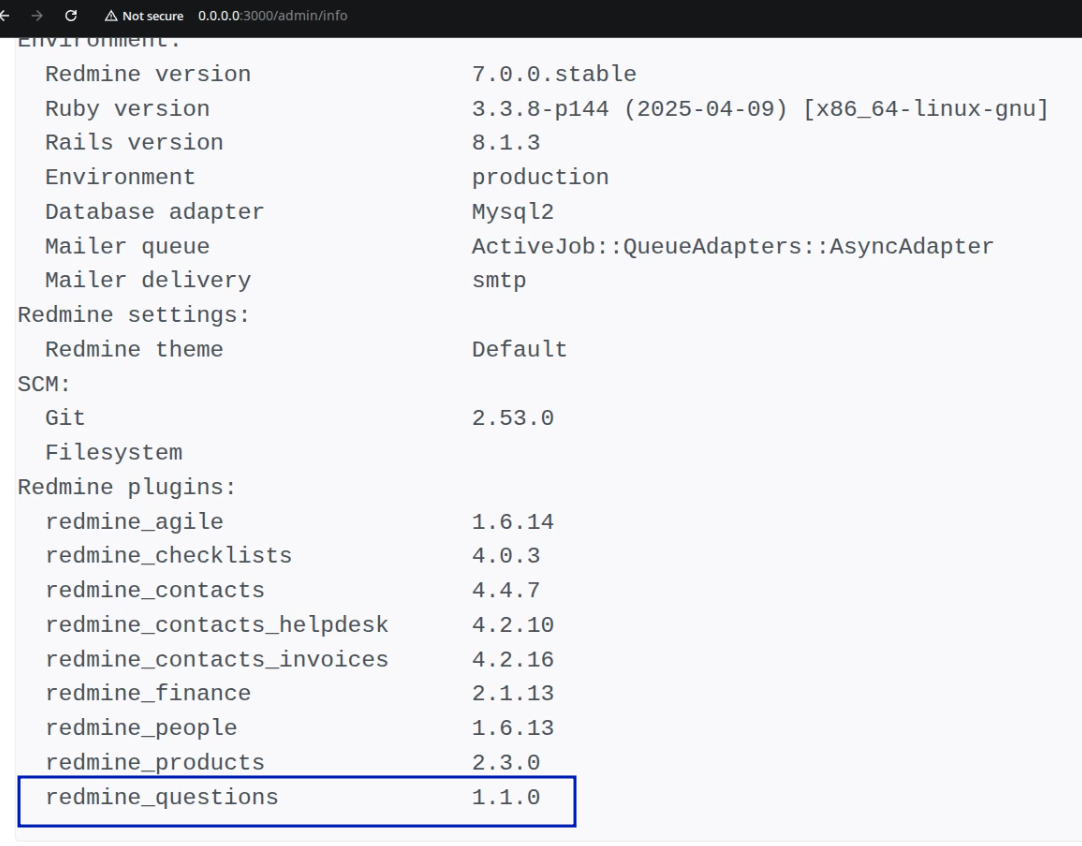Click the Environment row label
This screenshot has width=1082, height=846.
click(x=120, y=177)
